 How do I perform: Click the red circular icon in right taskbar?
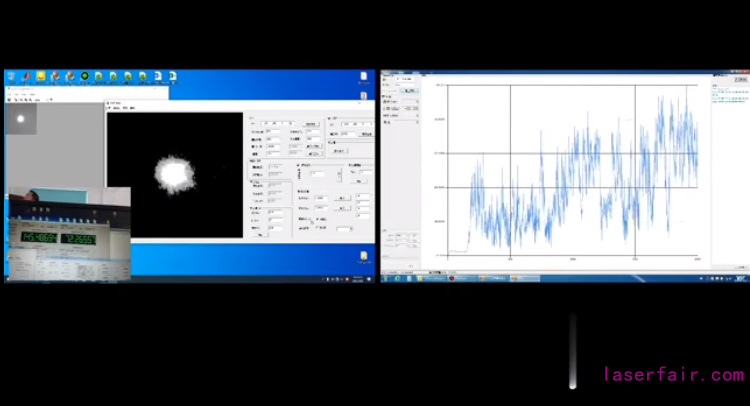point(452,277)
